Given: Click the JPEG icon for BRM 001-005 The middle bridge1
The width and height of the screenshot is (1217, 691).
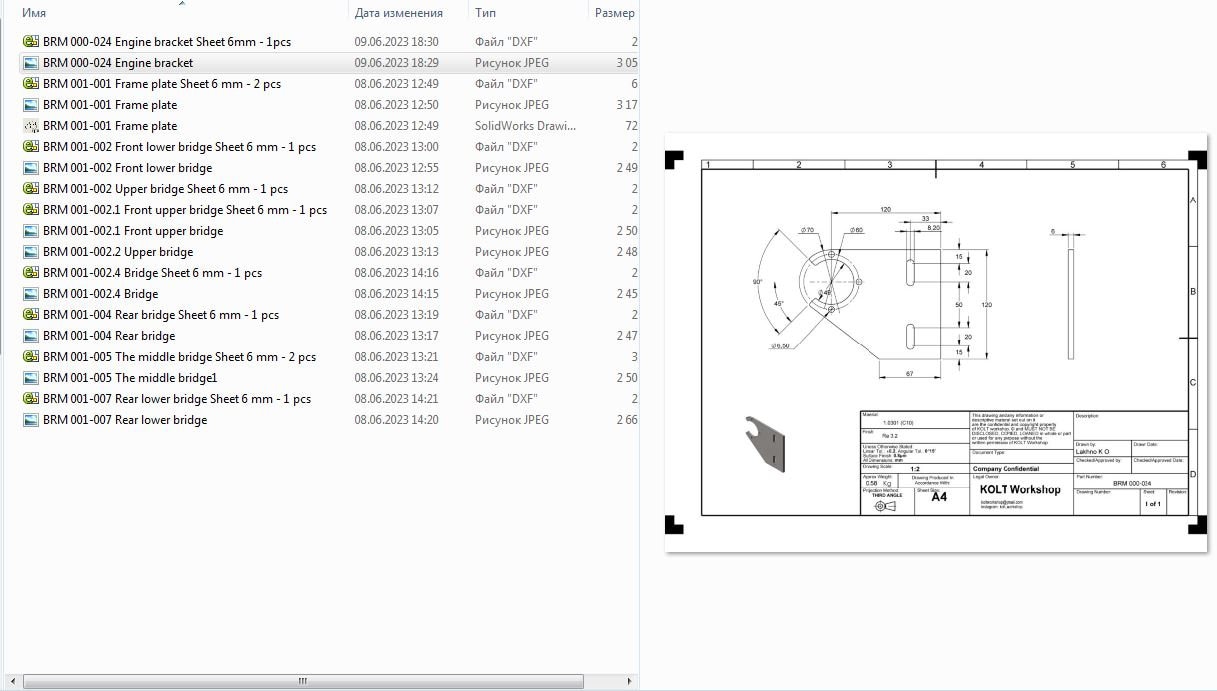Looking at the screenshot, I should [x=28, y=377].
